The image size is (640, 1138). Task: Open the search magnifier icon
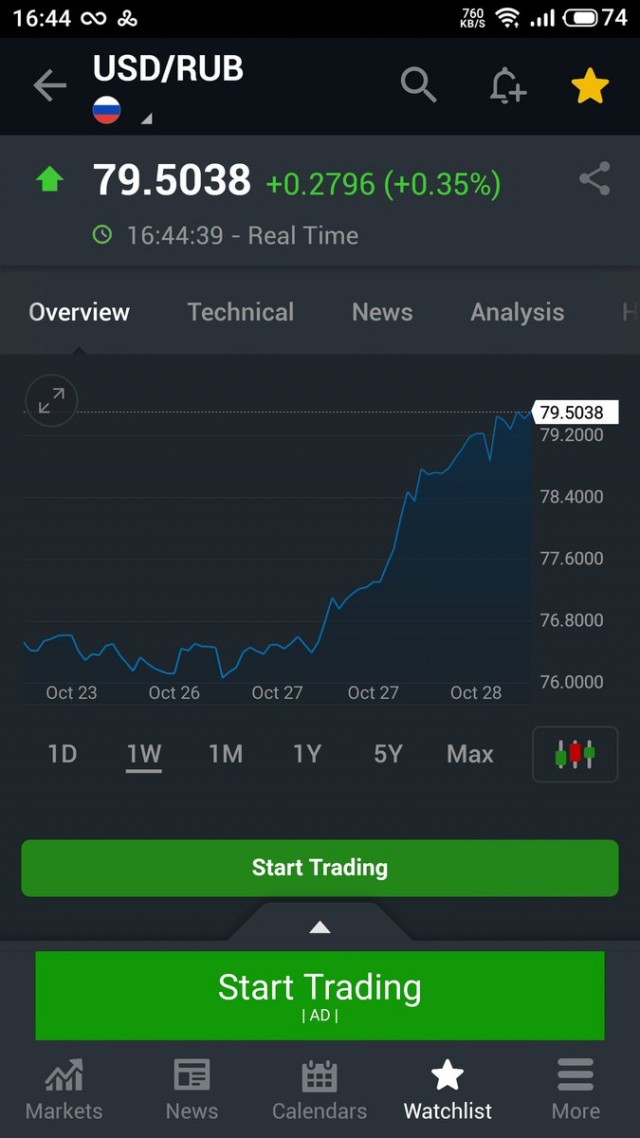419,85
